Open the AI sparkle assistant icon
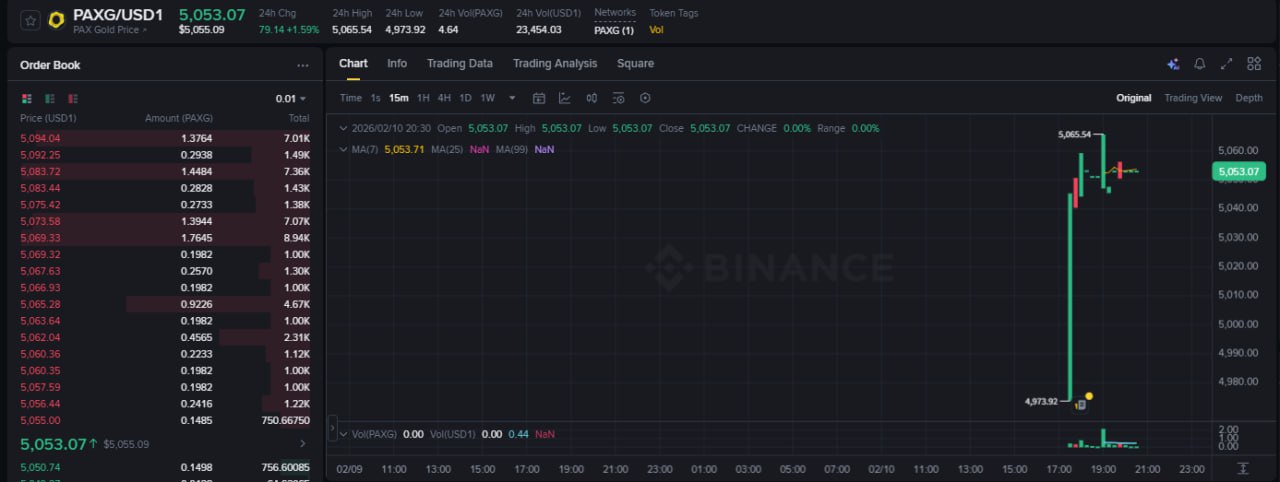This screenshot has width=1280, height=482. [x=1173, y=64]
